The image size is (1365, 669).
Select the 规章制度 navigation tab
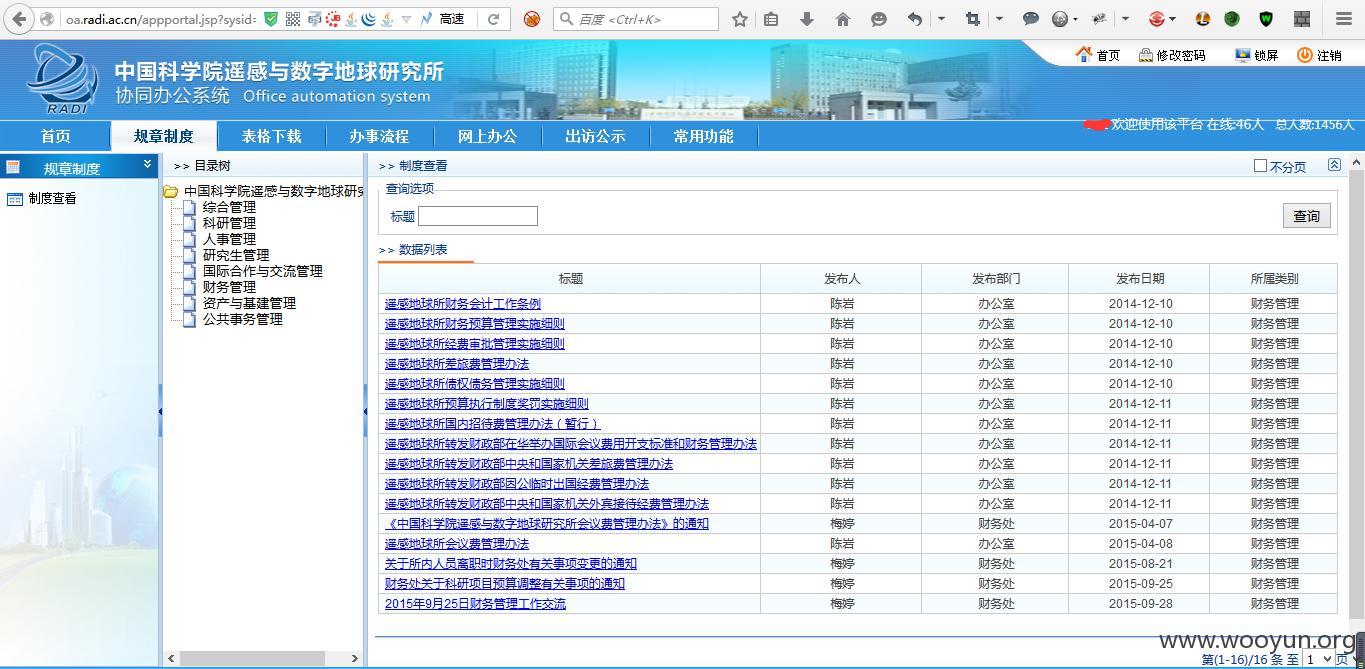point(163,136)
